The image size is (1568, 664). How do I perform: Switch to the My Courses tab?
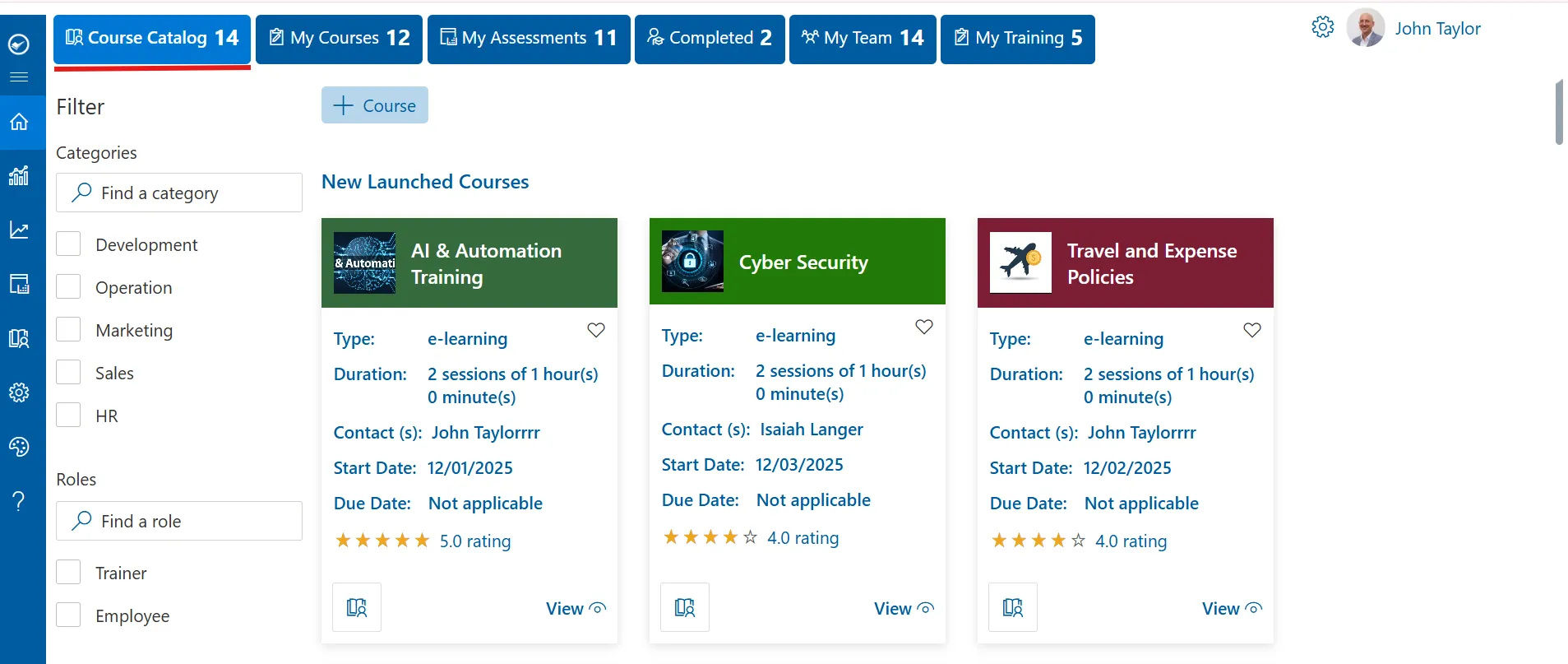(x=339, y=39)
